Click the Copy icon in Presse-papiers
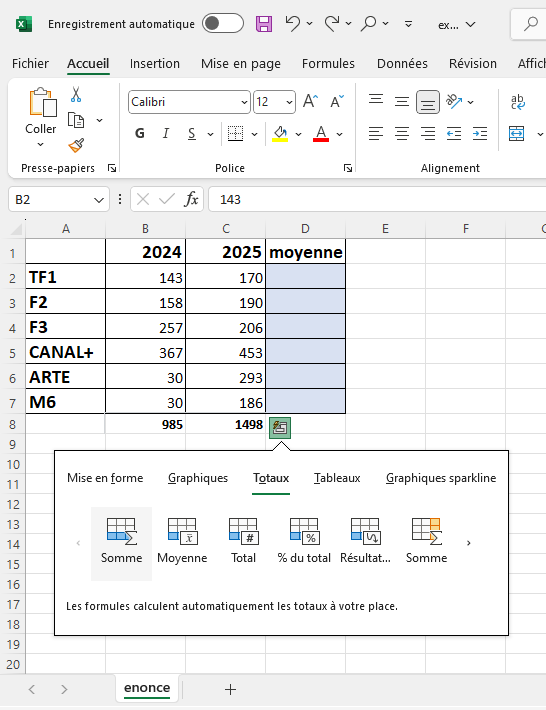 tap(76, 120)
